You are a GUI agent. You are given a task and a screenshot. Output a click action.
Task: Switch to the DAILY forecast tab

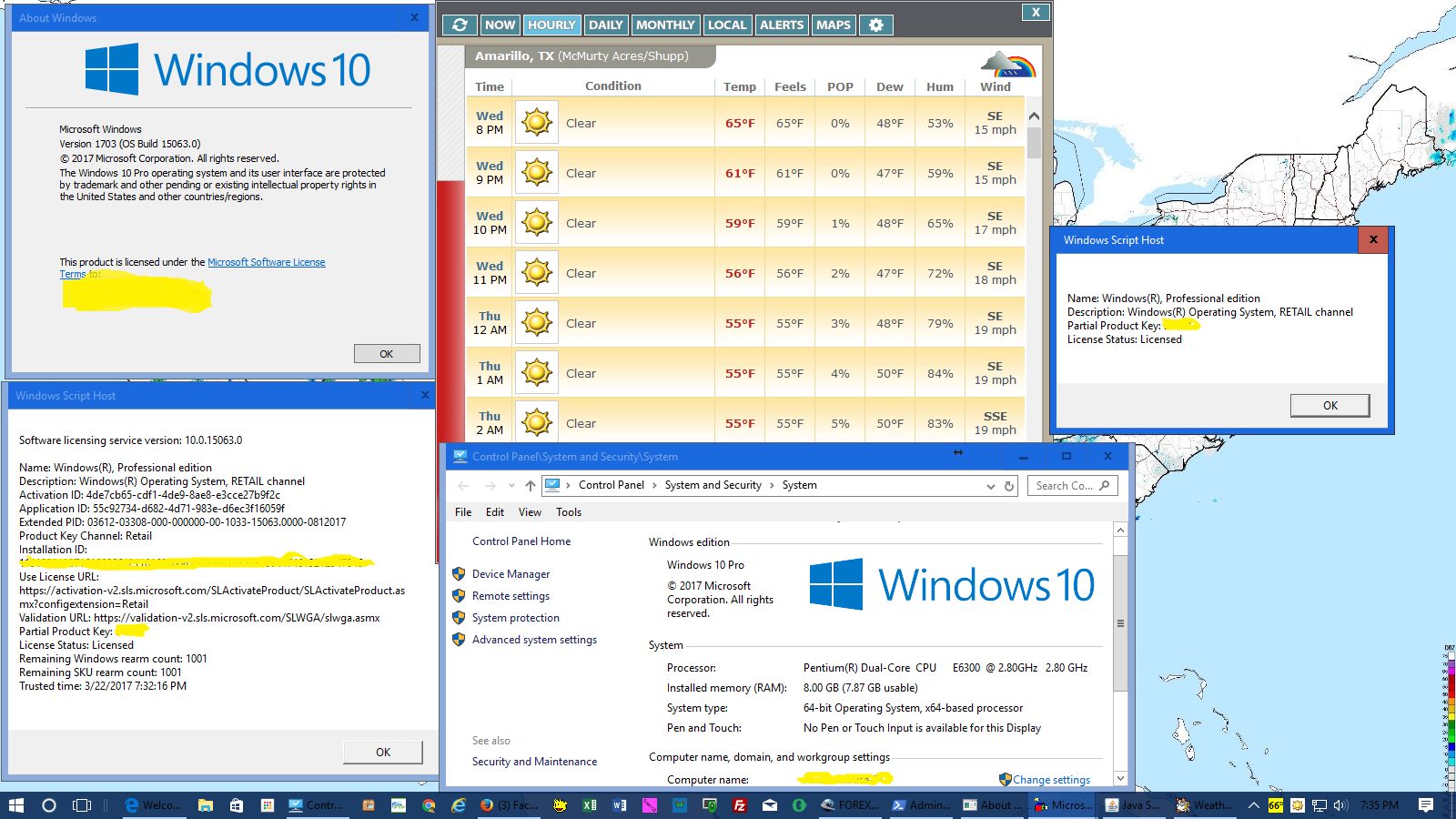pyautogui.click(x=605, y=25)
